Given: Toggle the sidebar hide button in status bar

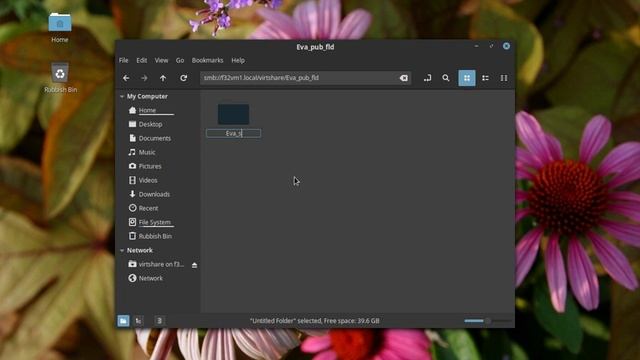Looking at the screenshot, I should pyautogui.click(x=159, y=321).
